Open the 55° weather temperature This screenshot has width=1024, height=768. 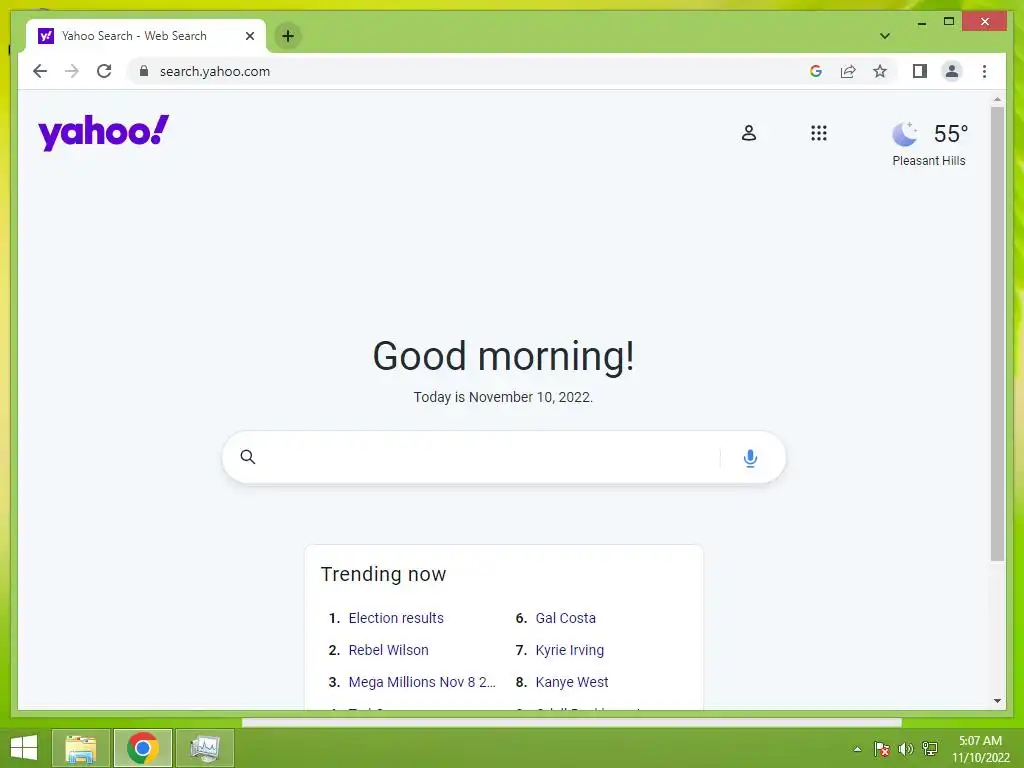[950, 134]
